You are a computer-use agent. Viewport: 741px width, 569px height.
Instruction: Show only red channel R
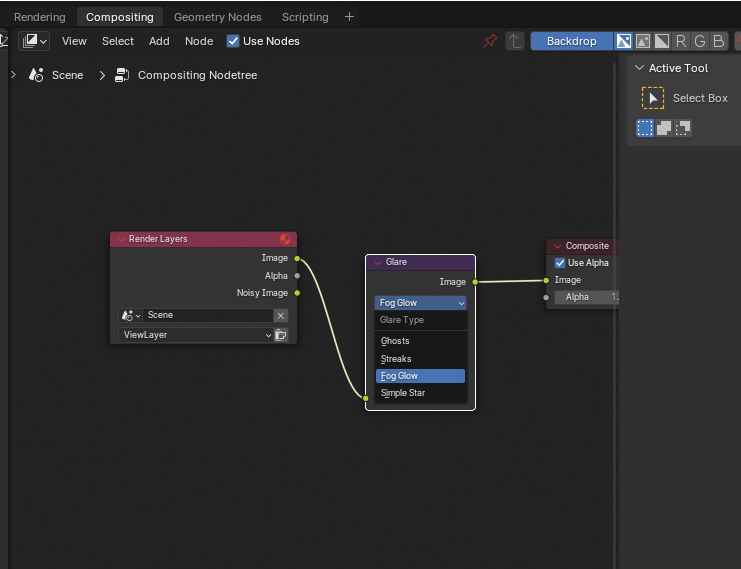(681, 41)
